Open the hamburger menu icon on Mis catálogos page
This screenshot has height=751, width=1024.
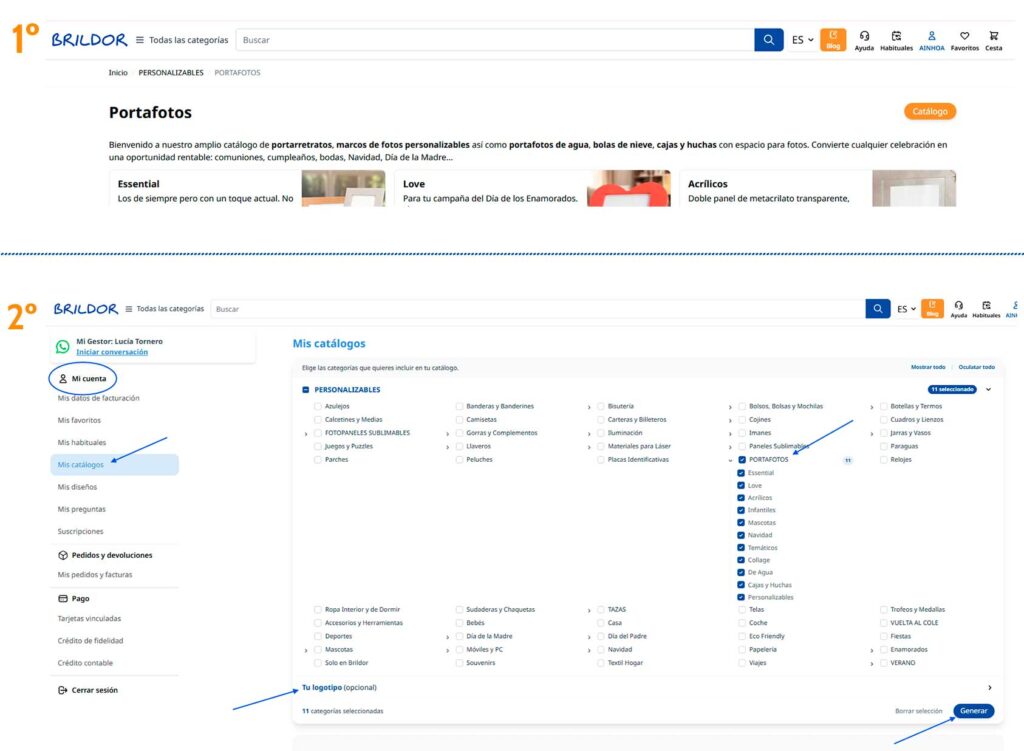click(129, 309)
